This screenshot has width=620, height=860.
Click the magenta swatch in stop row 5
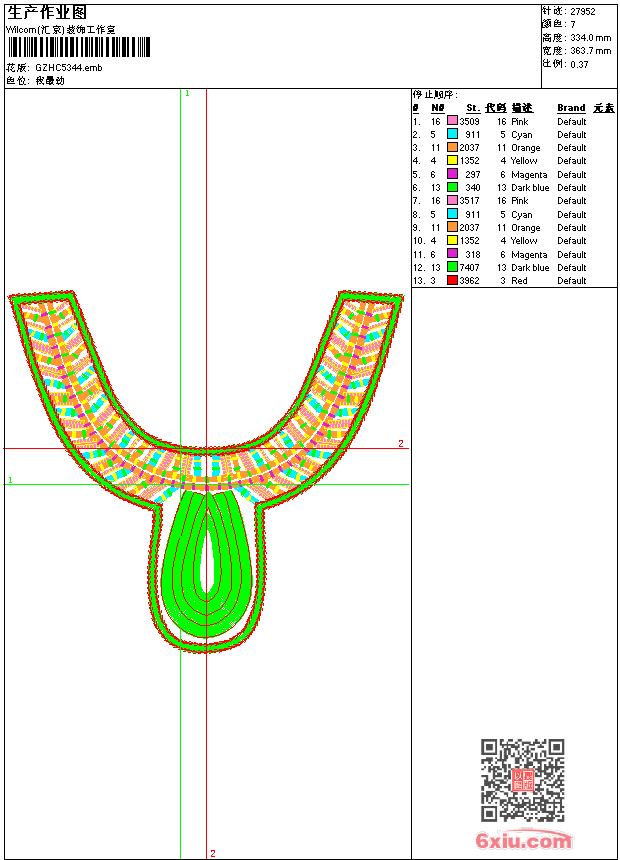pos(452,174)
